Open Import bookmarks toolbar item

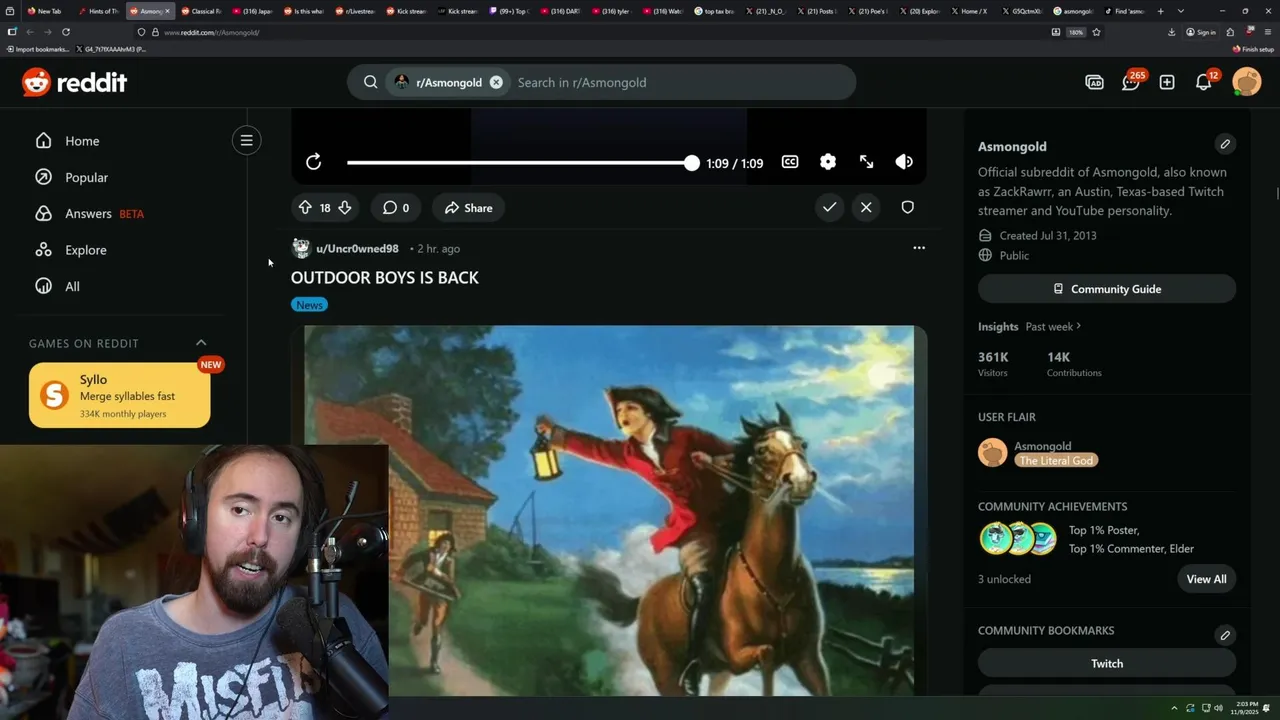click(x=38, y=49)
